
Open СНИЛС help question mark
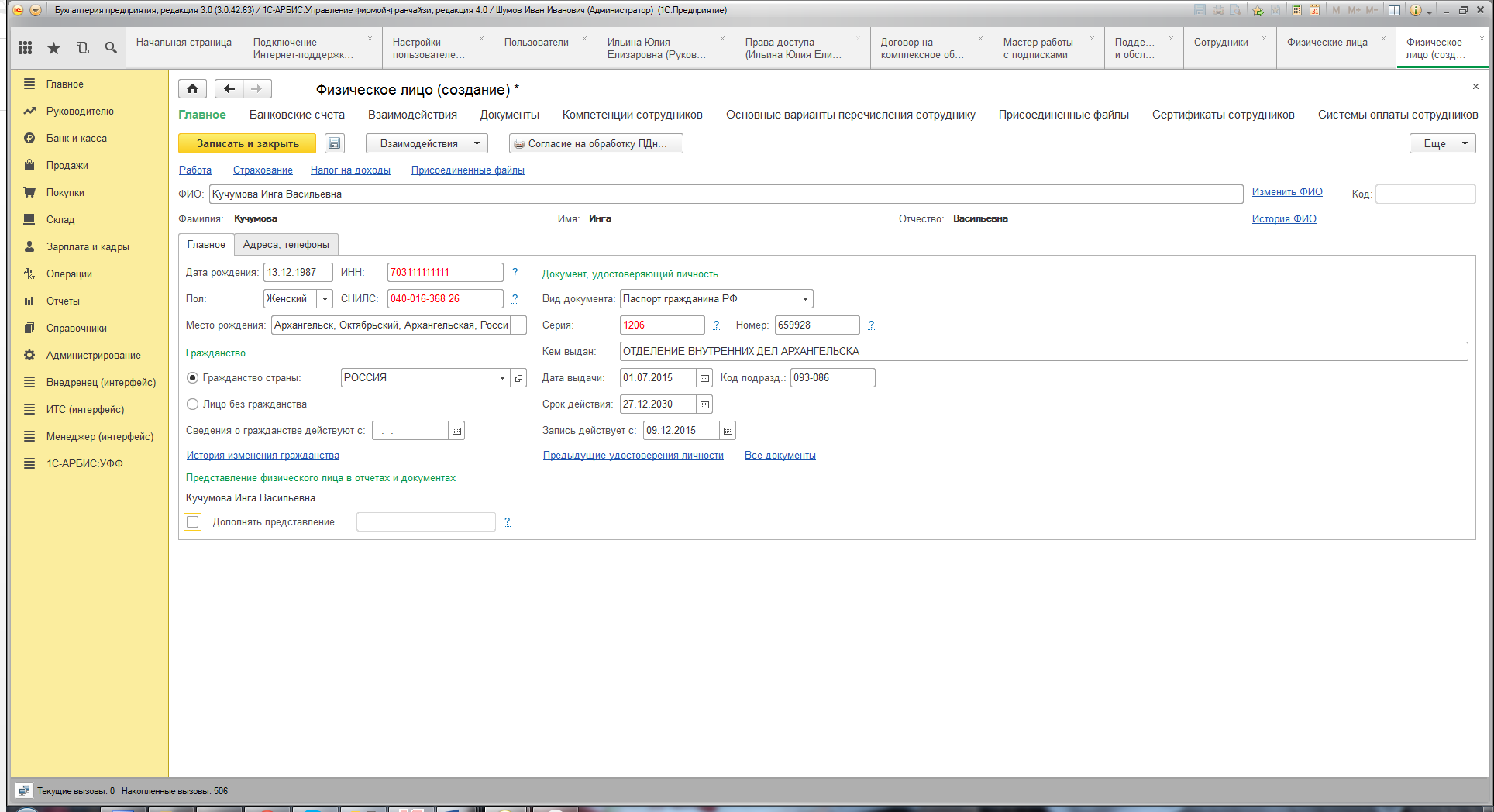515,299
